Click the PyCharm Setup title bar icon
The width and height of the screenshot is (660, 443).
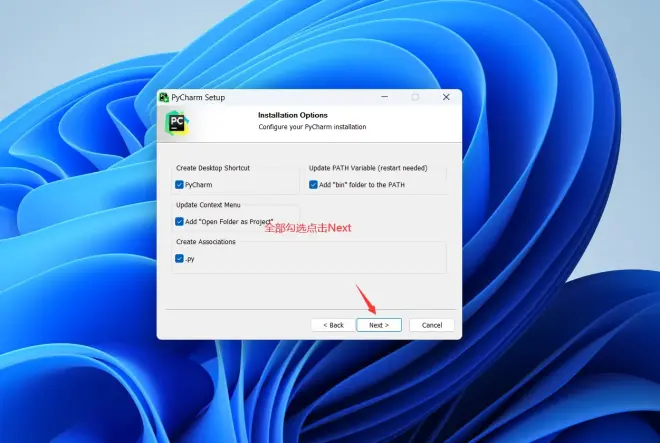pyautogui.click(x=164, y=97)
